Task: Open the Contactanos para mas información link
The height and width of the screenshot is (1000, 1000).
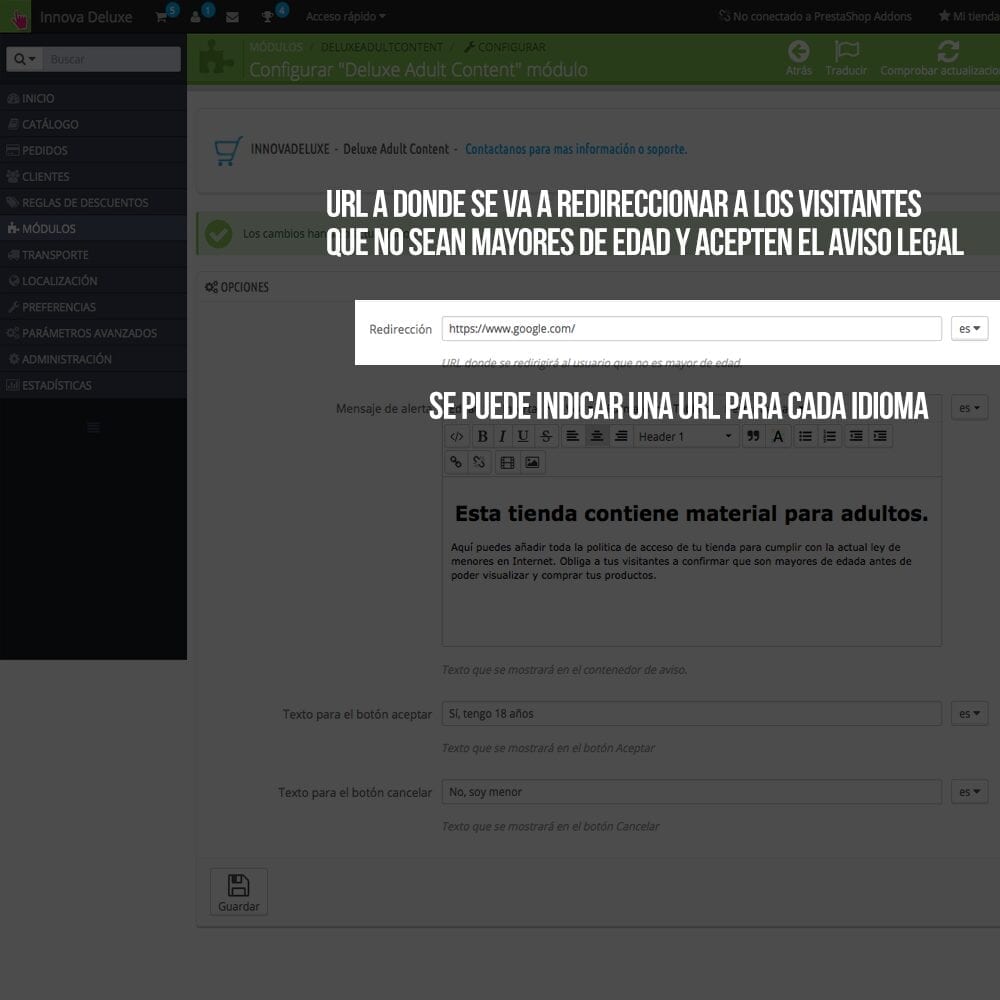Action: 576,149
